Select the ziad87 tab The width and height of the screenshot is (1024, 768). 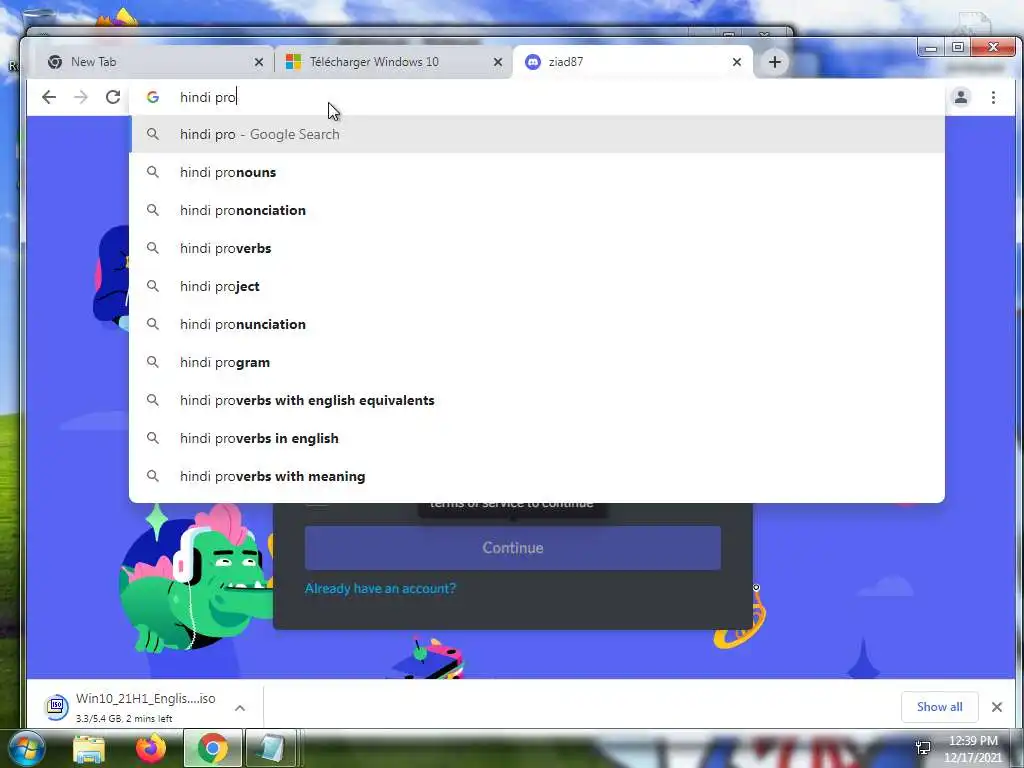632,62
